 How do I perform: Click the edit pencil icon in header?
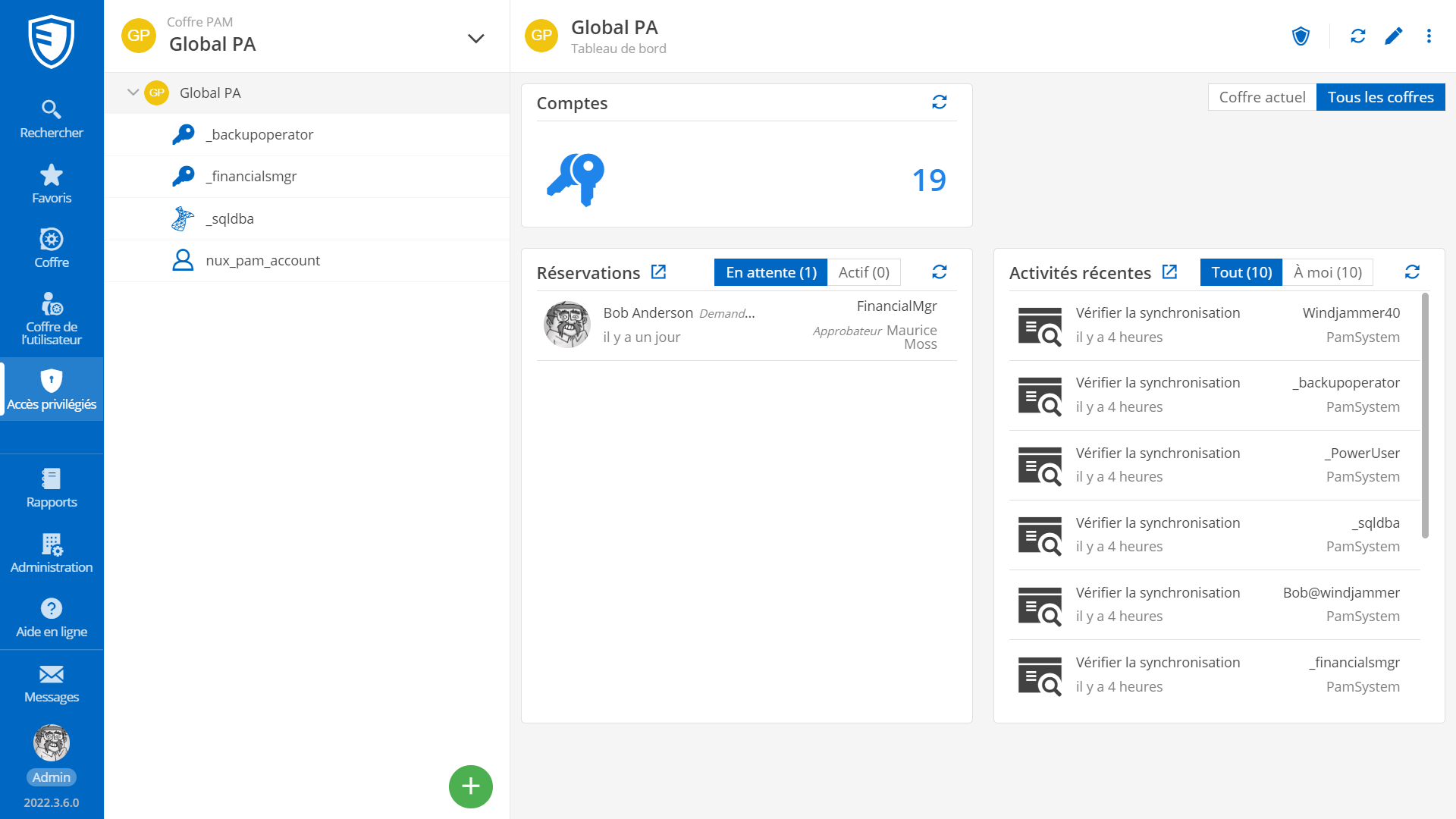1393,36
